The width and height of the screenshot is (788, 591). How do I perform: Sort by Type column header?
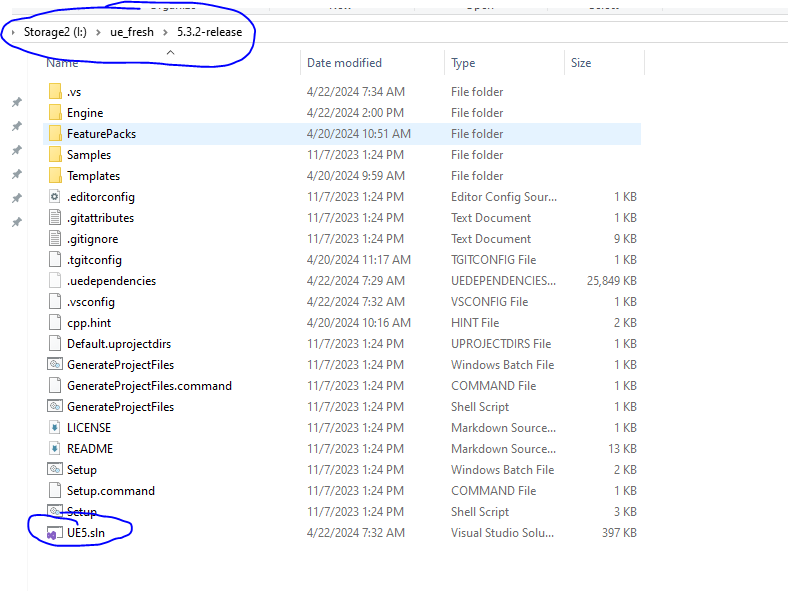pos(463,63)
